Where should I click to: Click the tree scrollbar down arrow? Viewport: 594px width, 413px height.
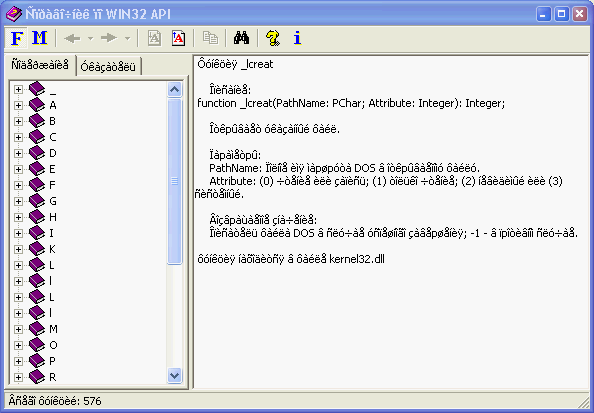pos(175,375)
